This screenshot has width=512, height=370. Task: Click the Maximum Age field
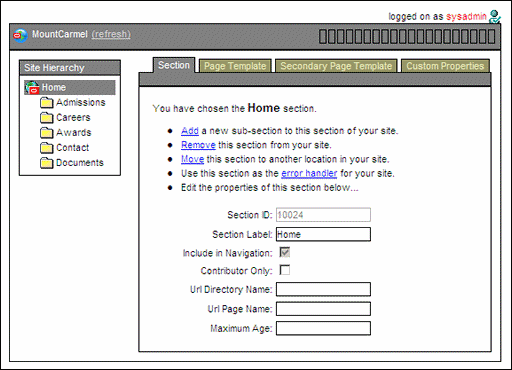323,328
